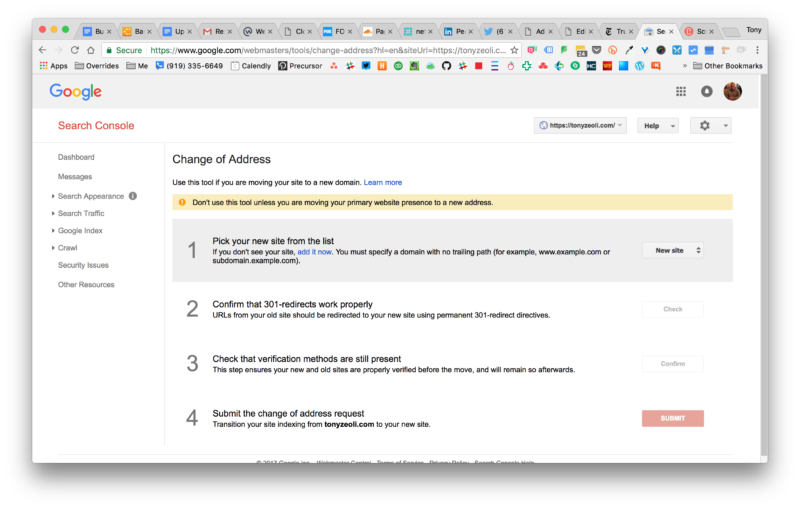The image size is (800, 509).
Task: Click the Google logo
Action: tap(76, 92)
